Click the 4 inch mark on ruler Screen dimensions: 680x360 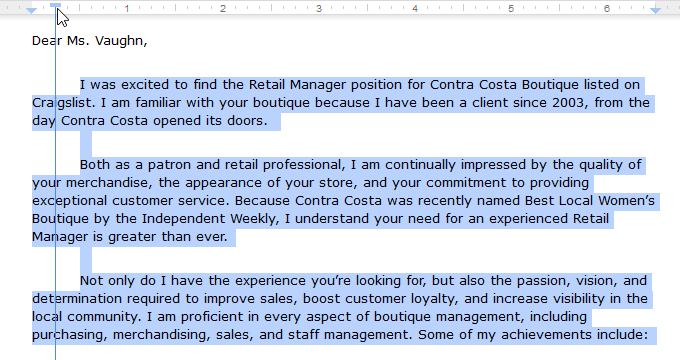(x=415, y=8)
